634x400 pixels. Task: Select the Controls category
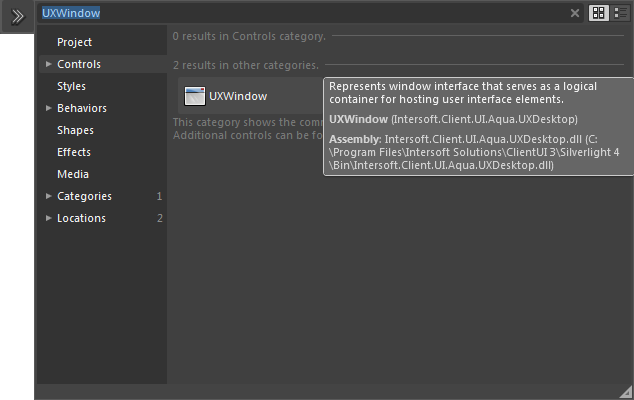[x=79, y=64]
